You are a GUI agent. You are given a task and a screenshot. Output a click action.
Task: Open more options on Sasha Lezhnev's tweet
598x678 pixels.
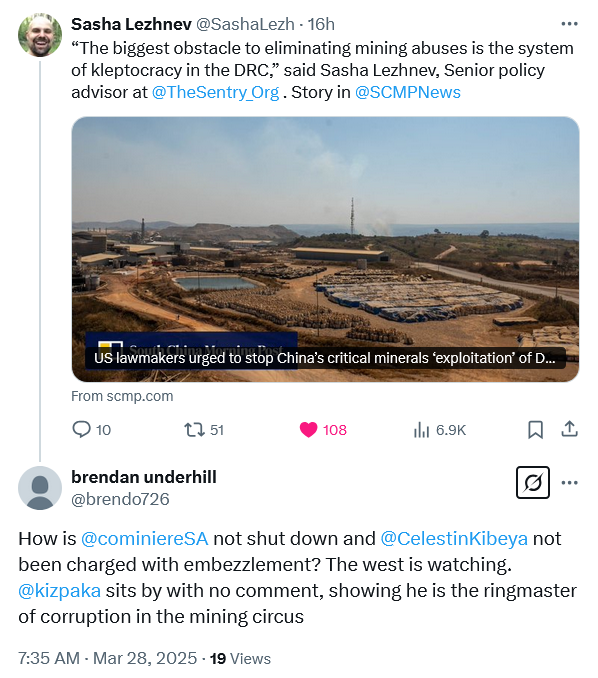[569, 24]
